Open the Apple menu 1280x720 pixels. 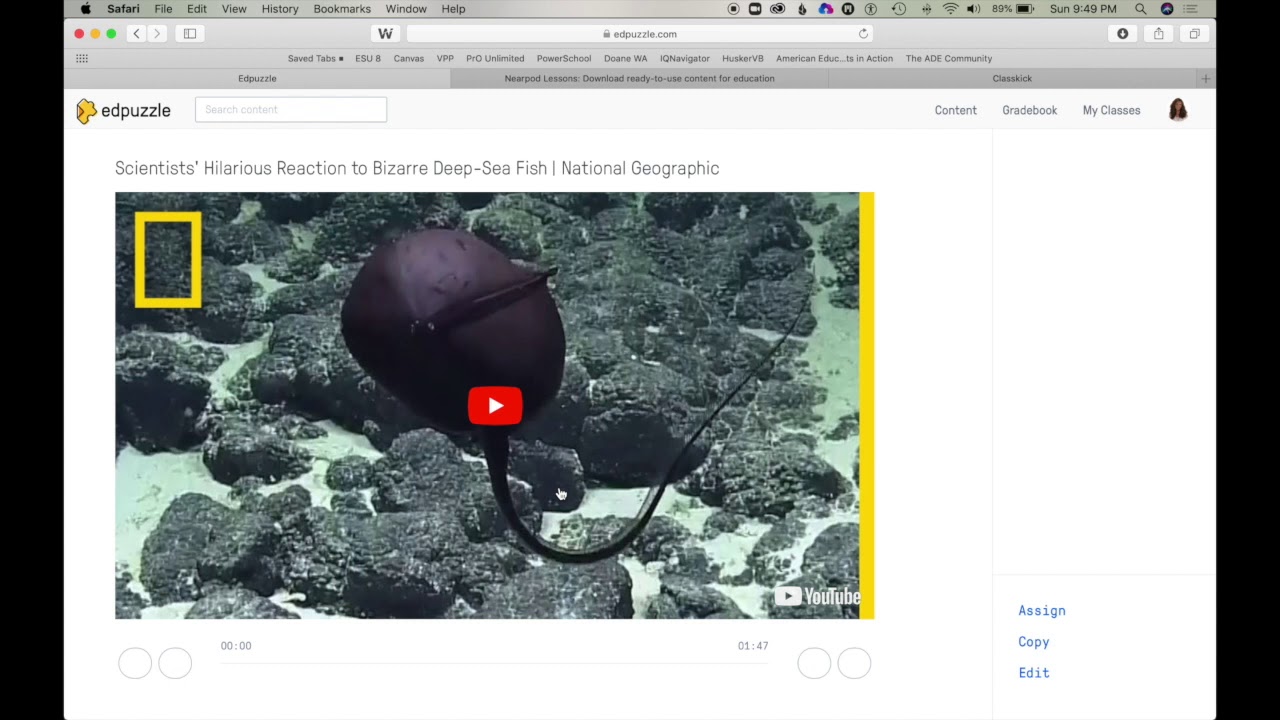point(85,9)
